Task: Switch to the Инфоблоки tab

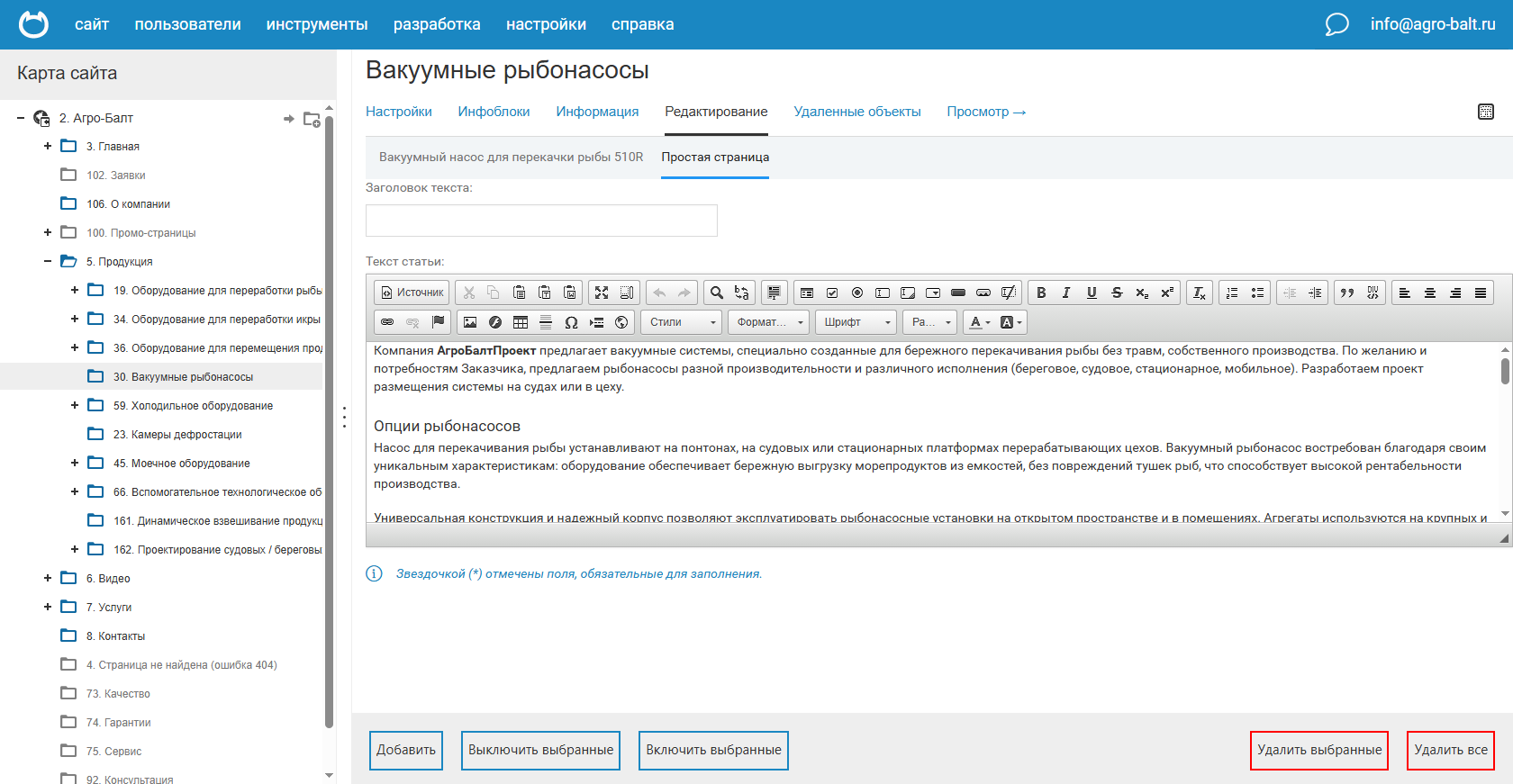Action: (494, 112)
